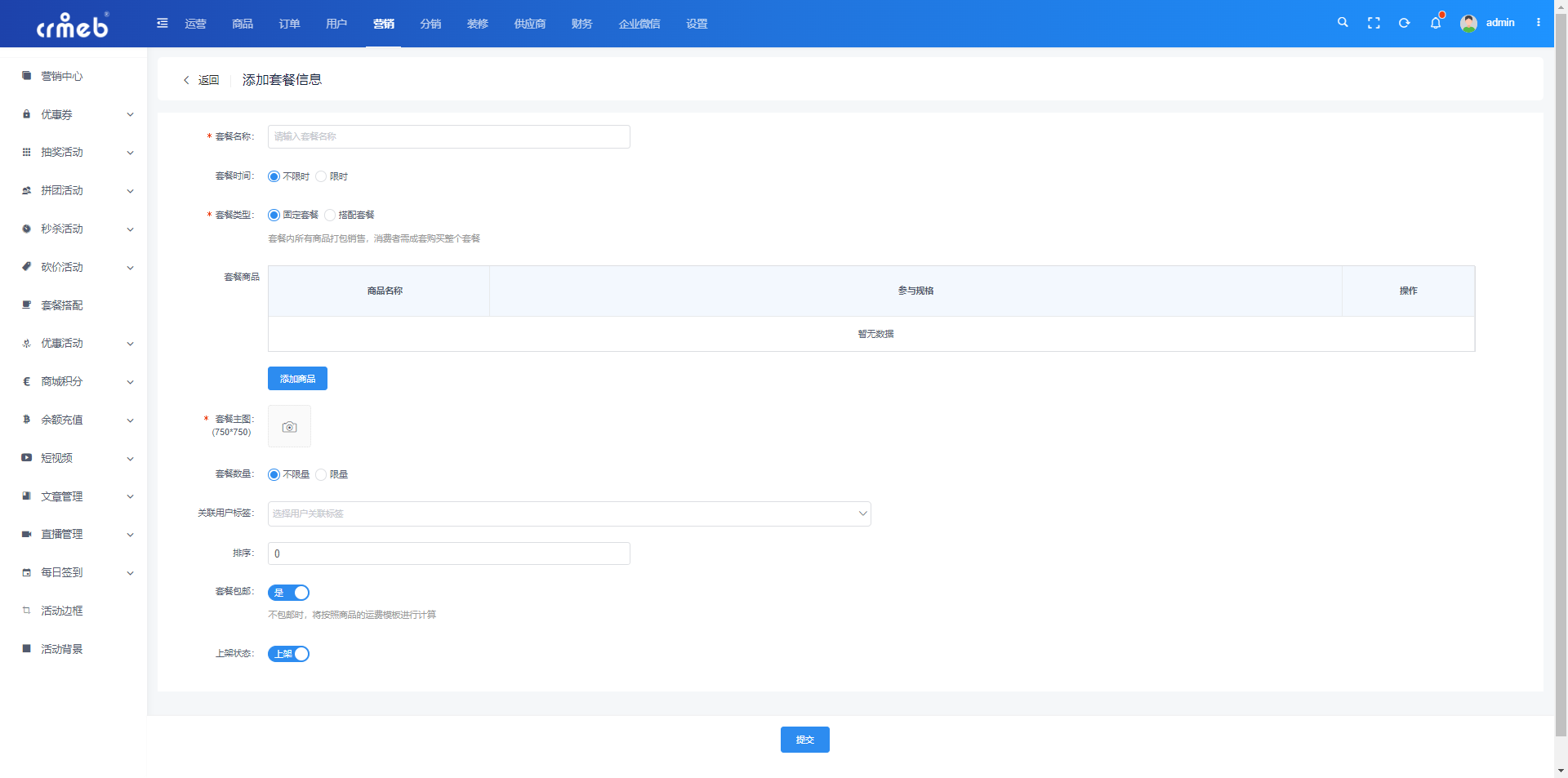Collapse sidebar with the menu fold icon
This screenshot has width=1568, height=778.
coord(163,23)
